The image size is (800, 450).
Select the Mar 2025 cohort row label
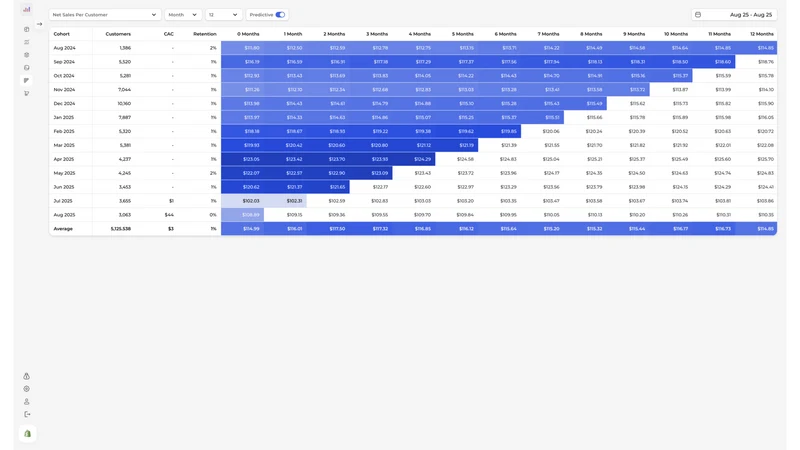64,145
